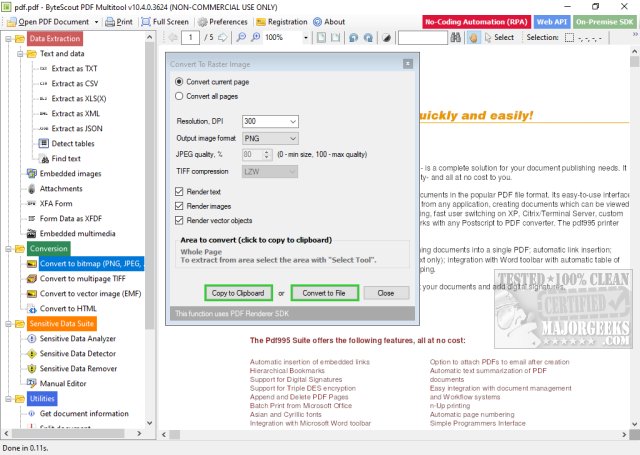Open the Resolution DPI dropdown
The image size is (640, 455).
coord(293,121)
